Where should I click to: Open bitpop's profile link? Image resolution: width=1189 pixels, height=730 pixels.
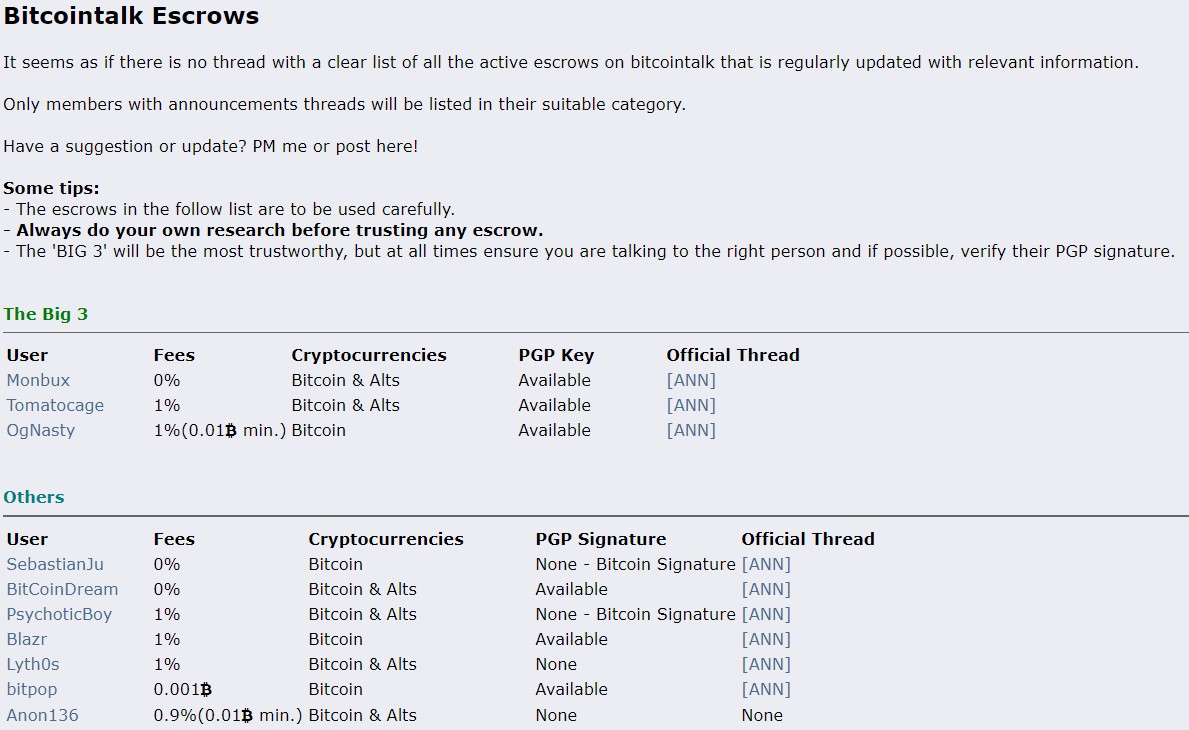pos(32,689)
